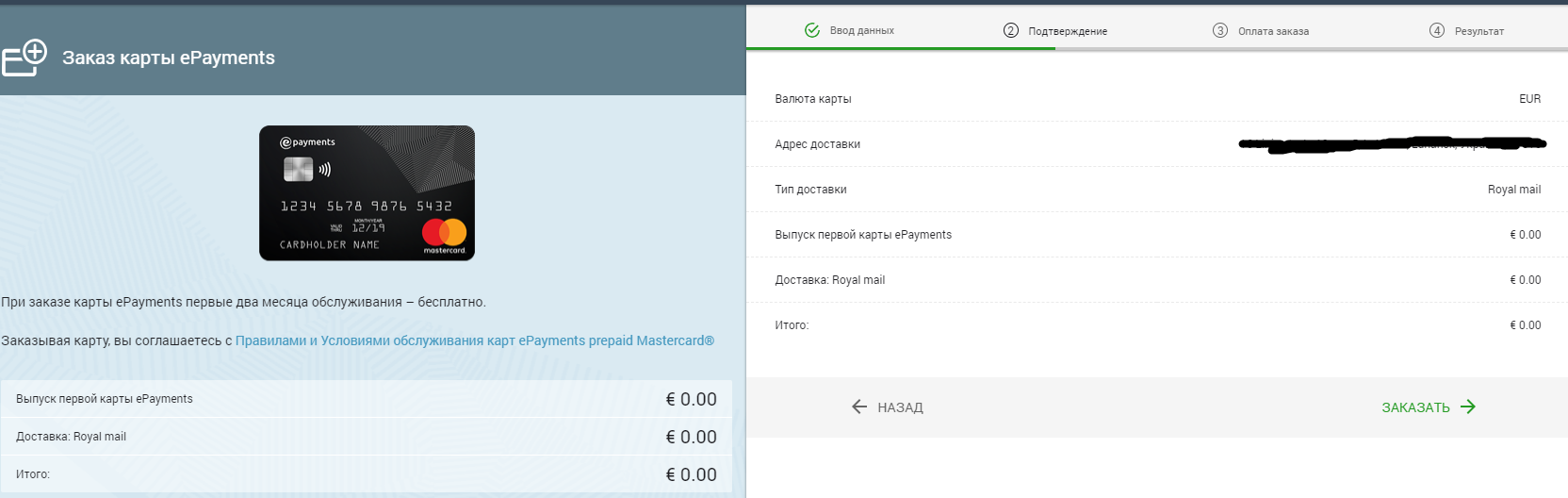1568x498 pixels.
Task: Click the contactless symbol on the card
Action: 325,170
